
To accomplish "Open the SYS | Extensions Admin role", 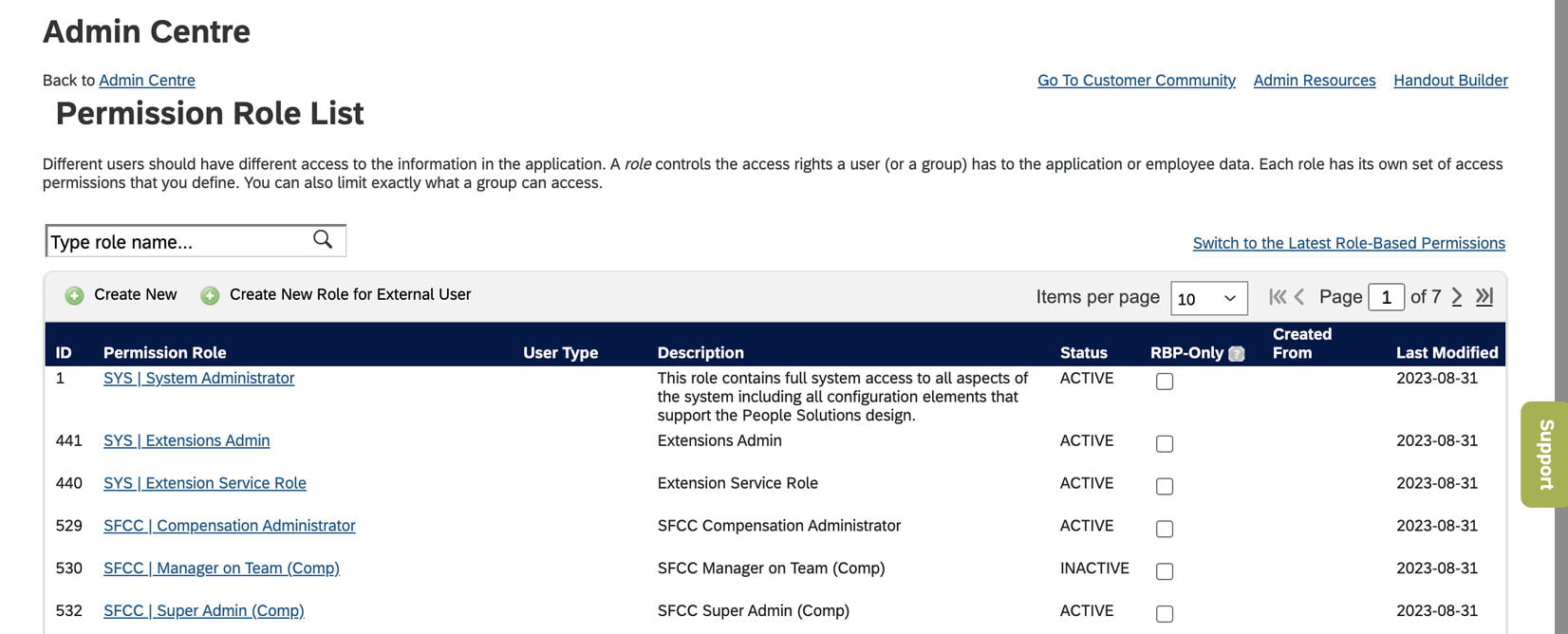I will 186,440.
